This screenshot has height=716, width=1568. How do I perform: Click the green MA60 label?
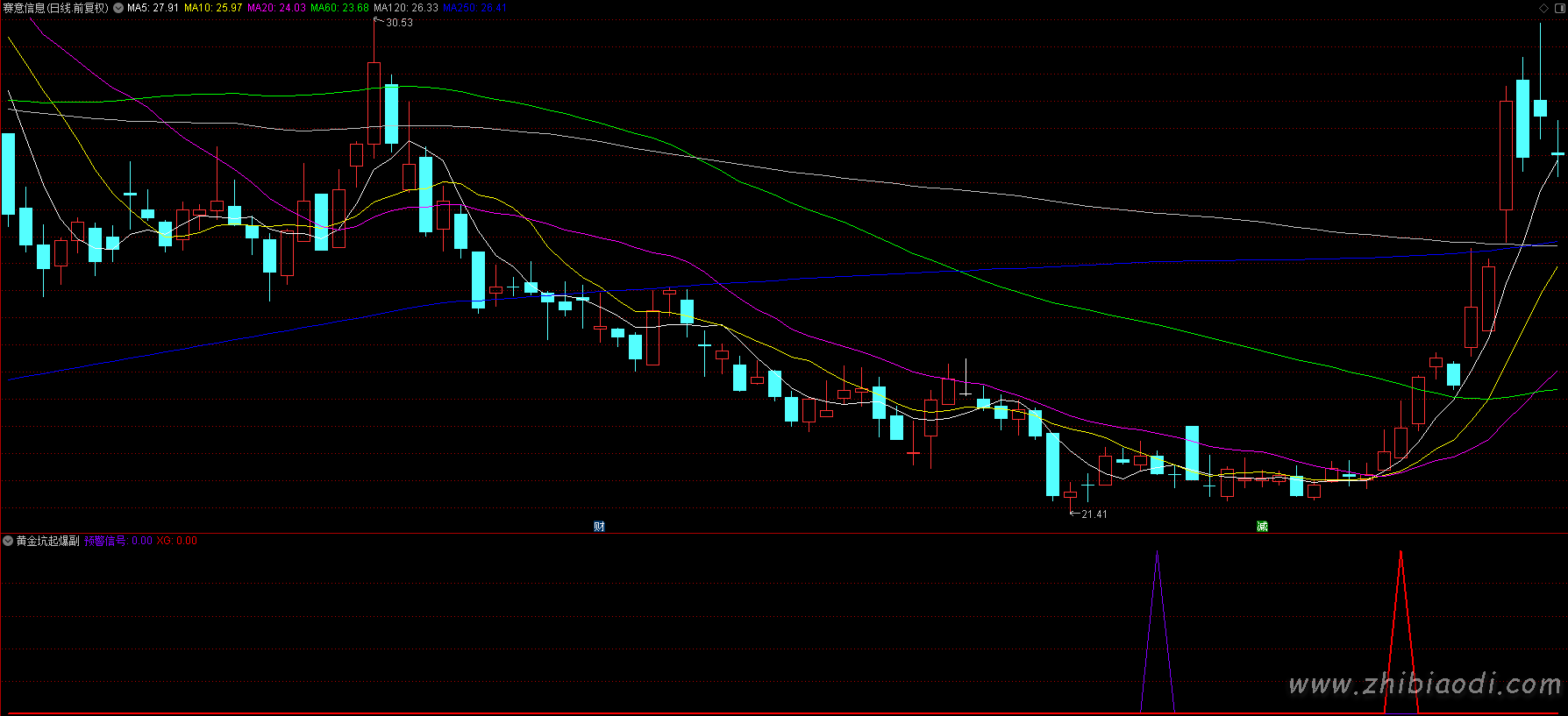pos(339,8)
